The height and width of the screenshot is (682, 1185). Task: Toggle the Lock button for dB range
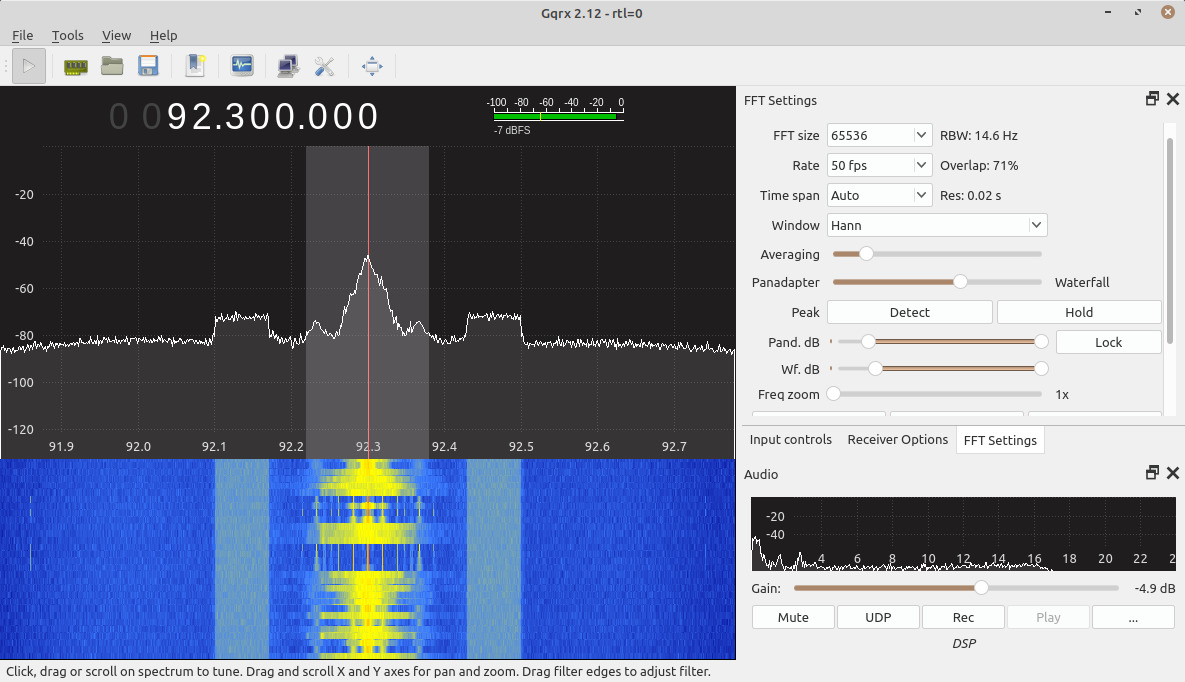coord(1109,341)
